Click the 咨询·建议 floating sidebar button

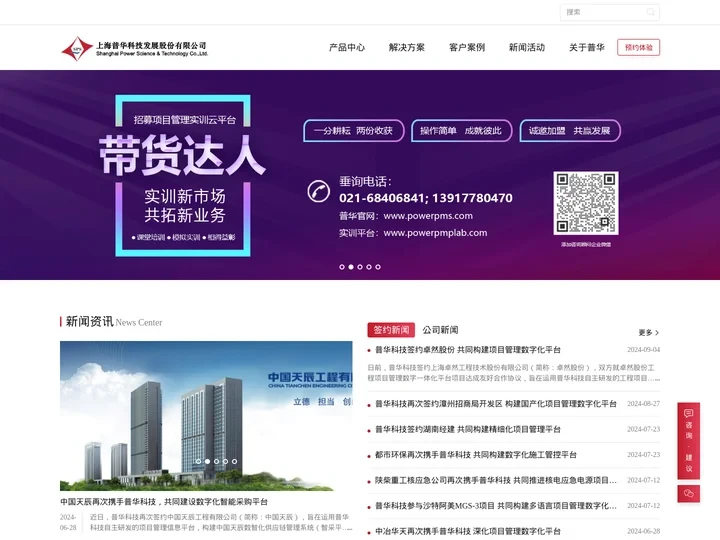tap(689, 441)
